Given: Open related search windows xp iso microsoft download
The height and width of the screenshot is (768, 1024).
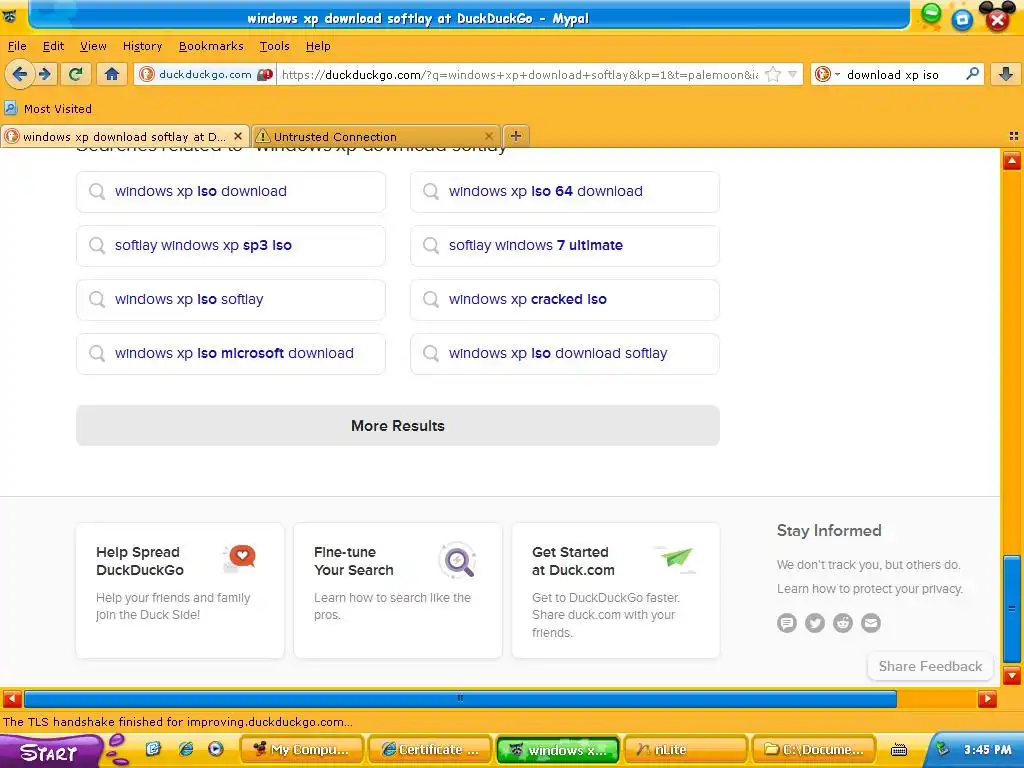Looking at the screenshot, I should pos(231,353).
